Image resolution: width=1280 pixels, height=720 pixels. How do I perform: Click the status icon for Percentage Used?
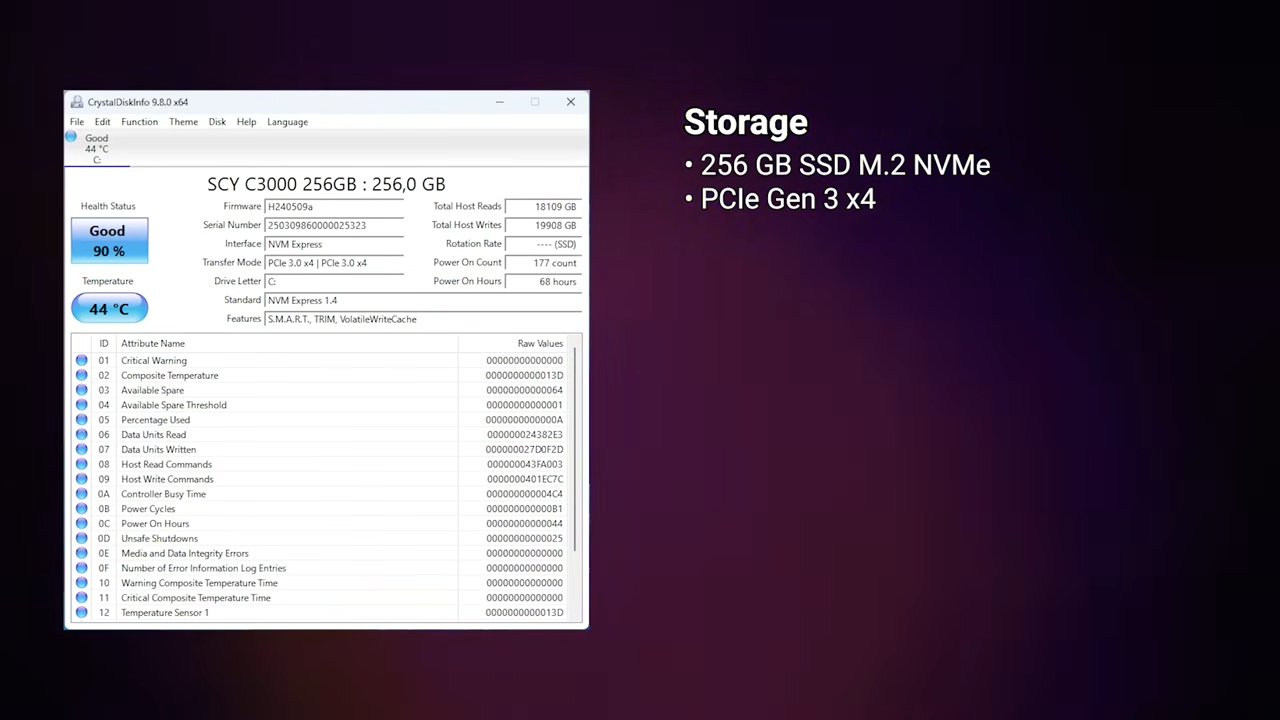[82, 420]
